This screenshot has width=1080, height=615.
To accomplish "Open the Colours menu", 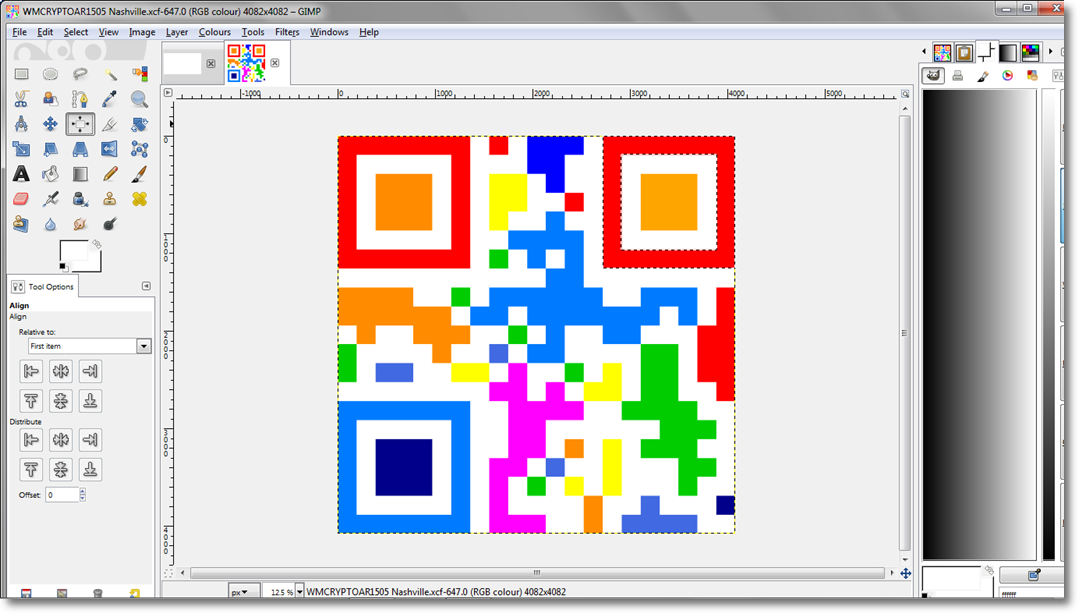I will point(214,32).
